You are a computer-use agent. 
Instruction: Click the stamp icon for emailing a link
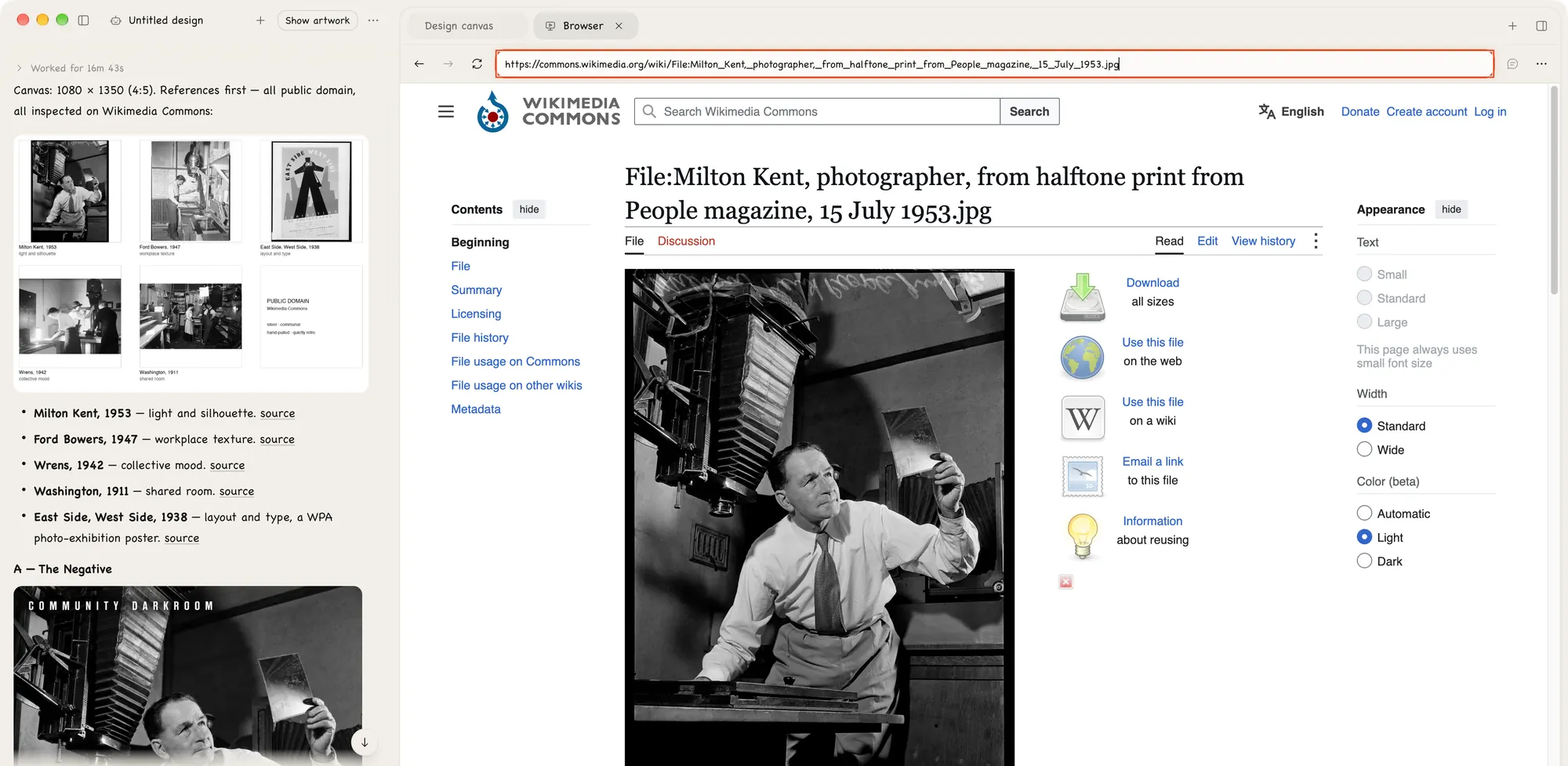click(x=1083, y=477)
